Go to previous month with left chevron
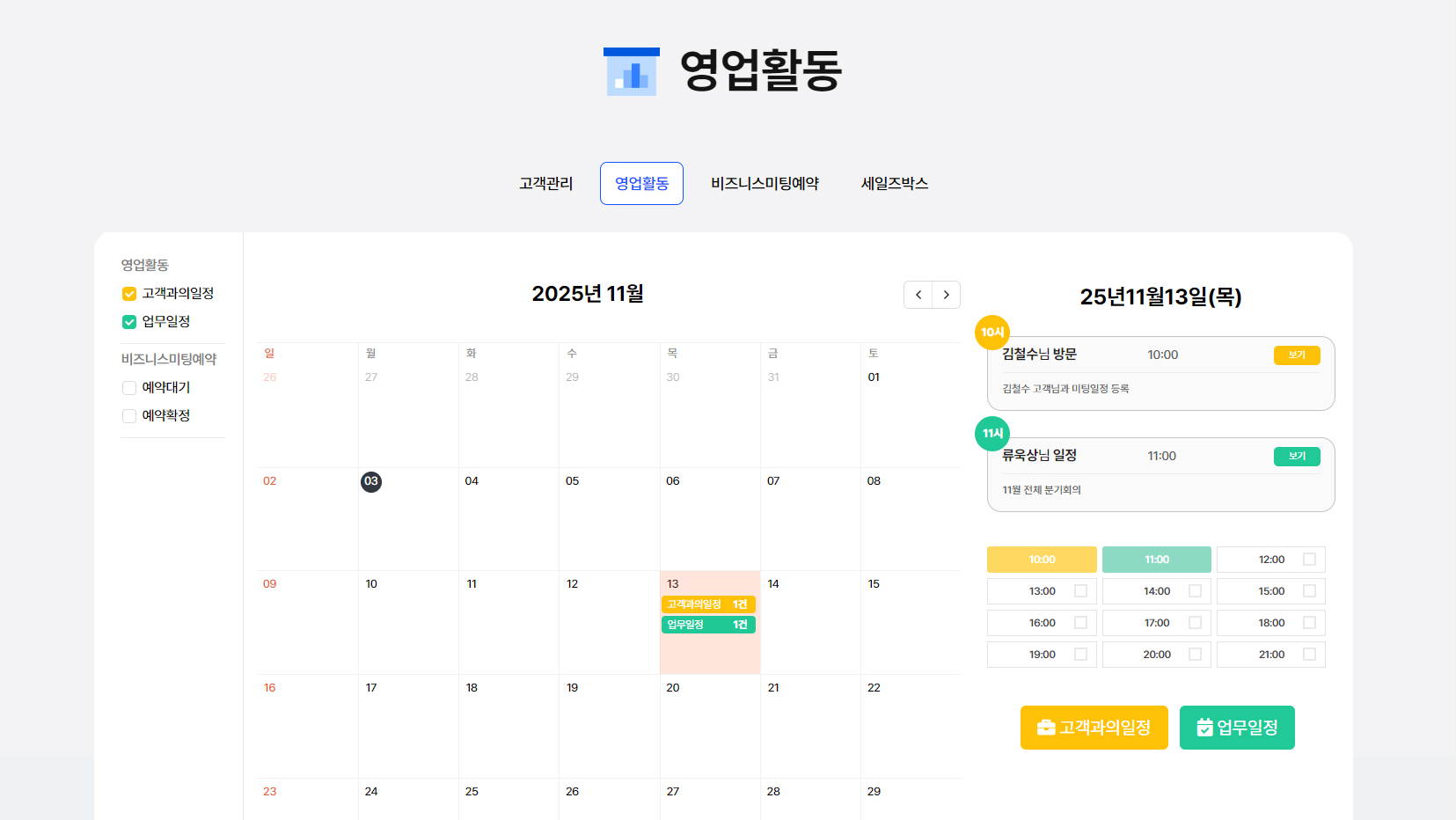 click(x=918, y=295)
